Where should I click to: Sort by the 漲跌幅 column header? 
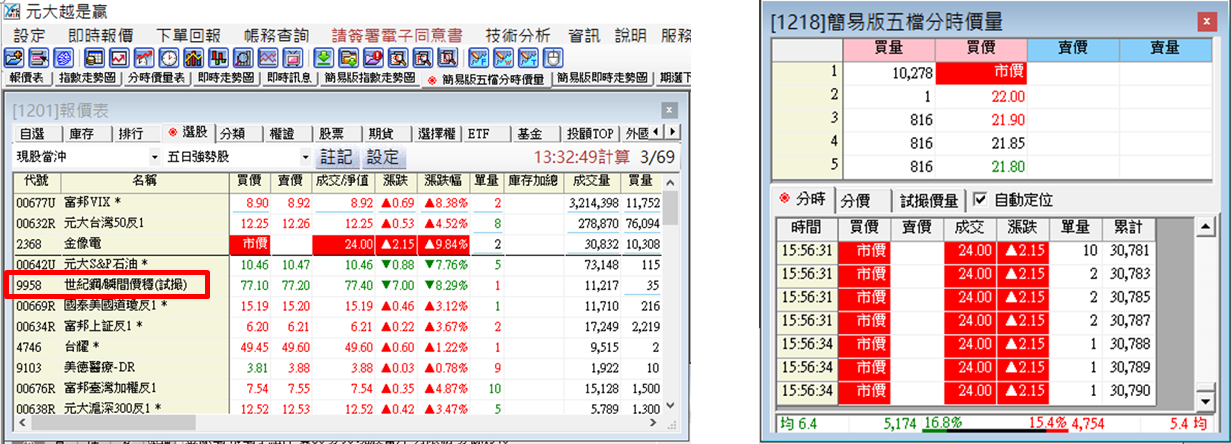443,181
